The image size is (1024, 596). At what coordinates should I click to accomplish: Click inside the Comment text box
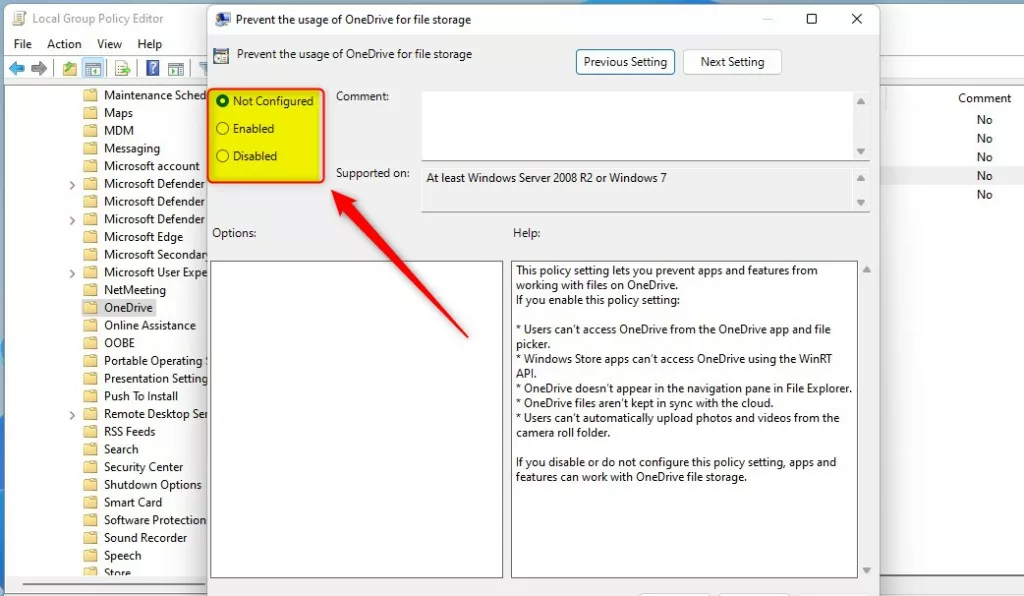(637, 125)
